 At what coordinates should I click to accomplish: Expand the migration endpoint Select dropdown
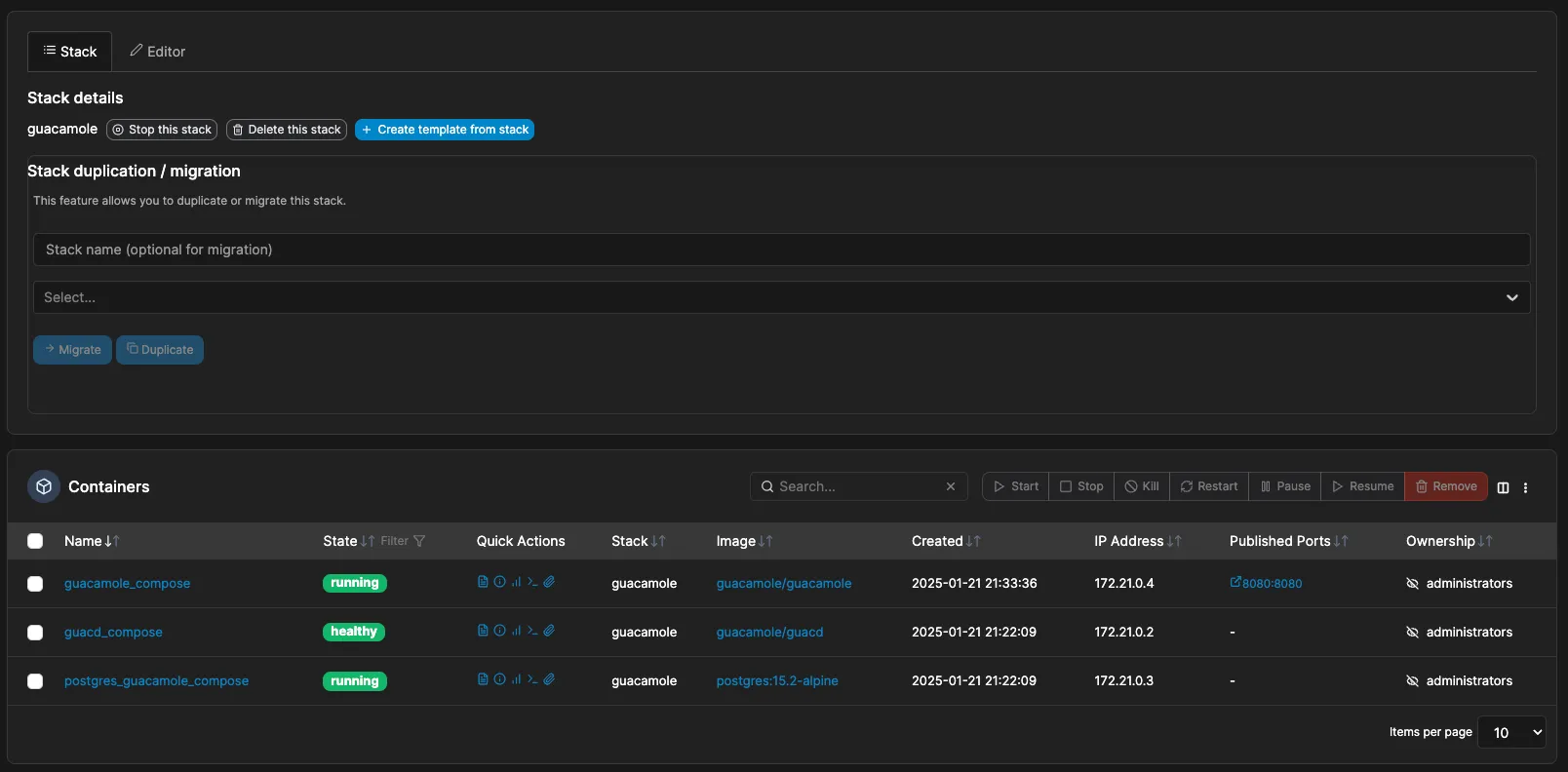(781, 297)
